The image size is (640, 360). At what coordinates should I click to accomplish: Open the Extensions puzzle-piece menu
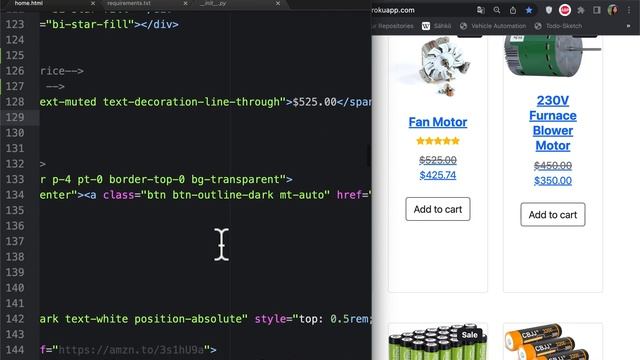(x=581, y=10)
